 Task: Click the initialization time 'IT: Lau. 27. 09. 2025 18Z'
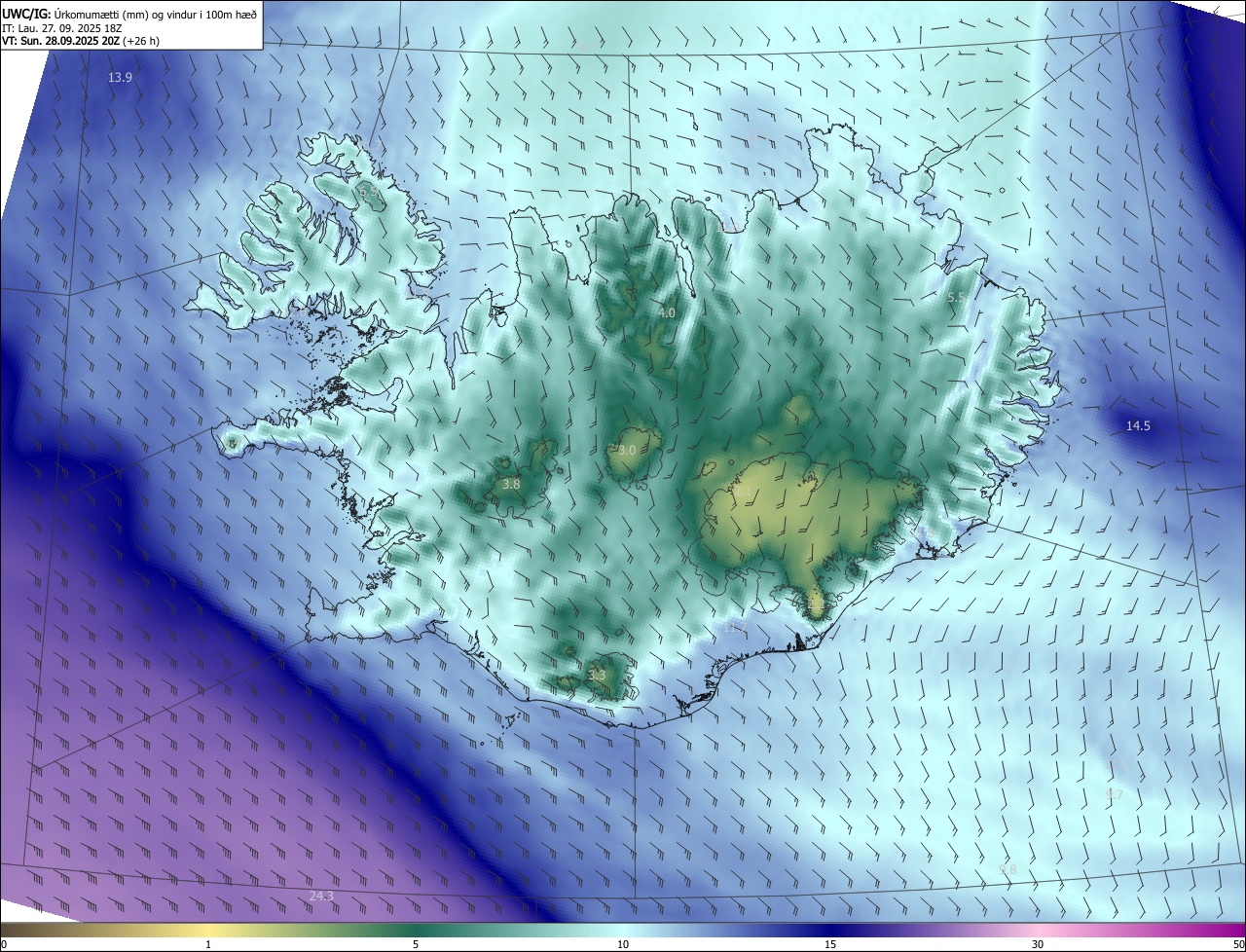[x=62, y=28]
